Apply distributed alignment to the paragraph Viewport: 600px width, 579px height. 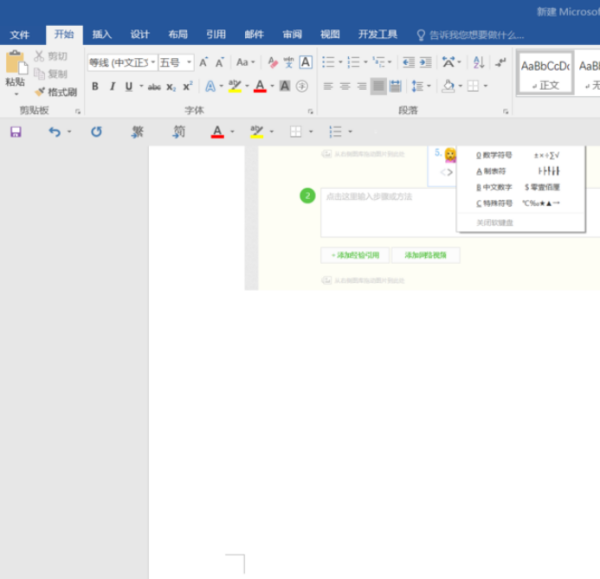pos(395,86)
